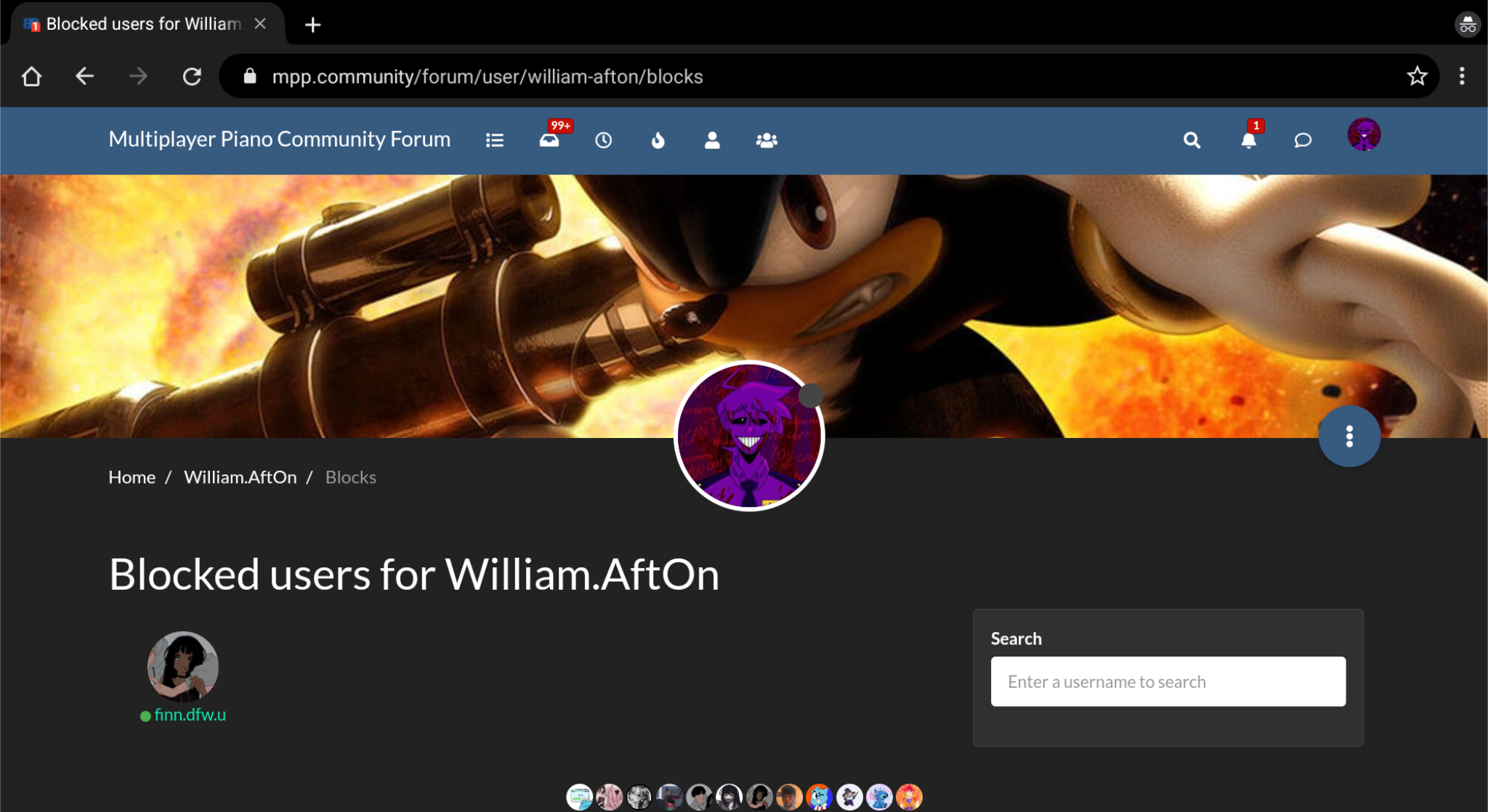Open the Popular topics flame icon
This screenshot has width=1488, height=812.
658,140
